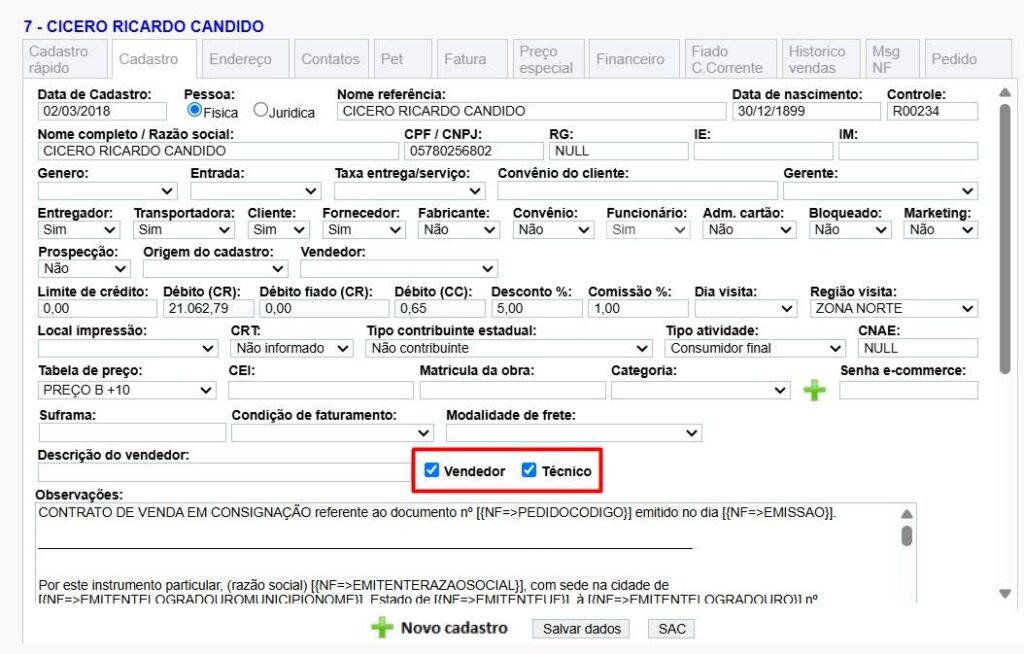The image size is (1024, 654).
Task: Click the Senha e-commerce field
Action: pos(908,391)
